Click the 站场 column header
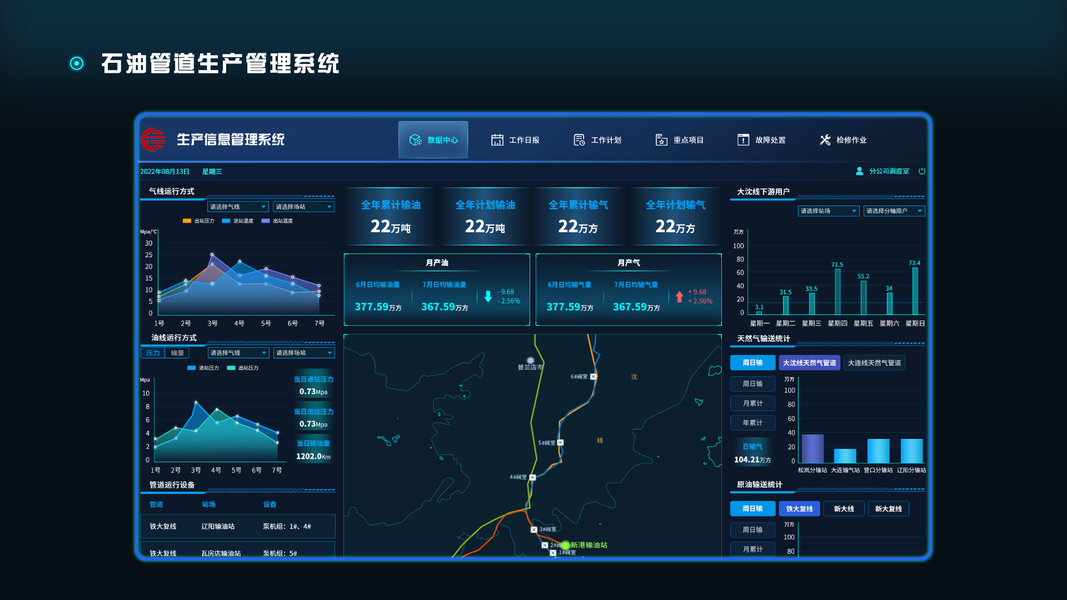 coord(208,504)
